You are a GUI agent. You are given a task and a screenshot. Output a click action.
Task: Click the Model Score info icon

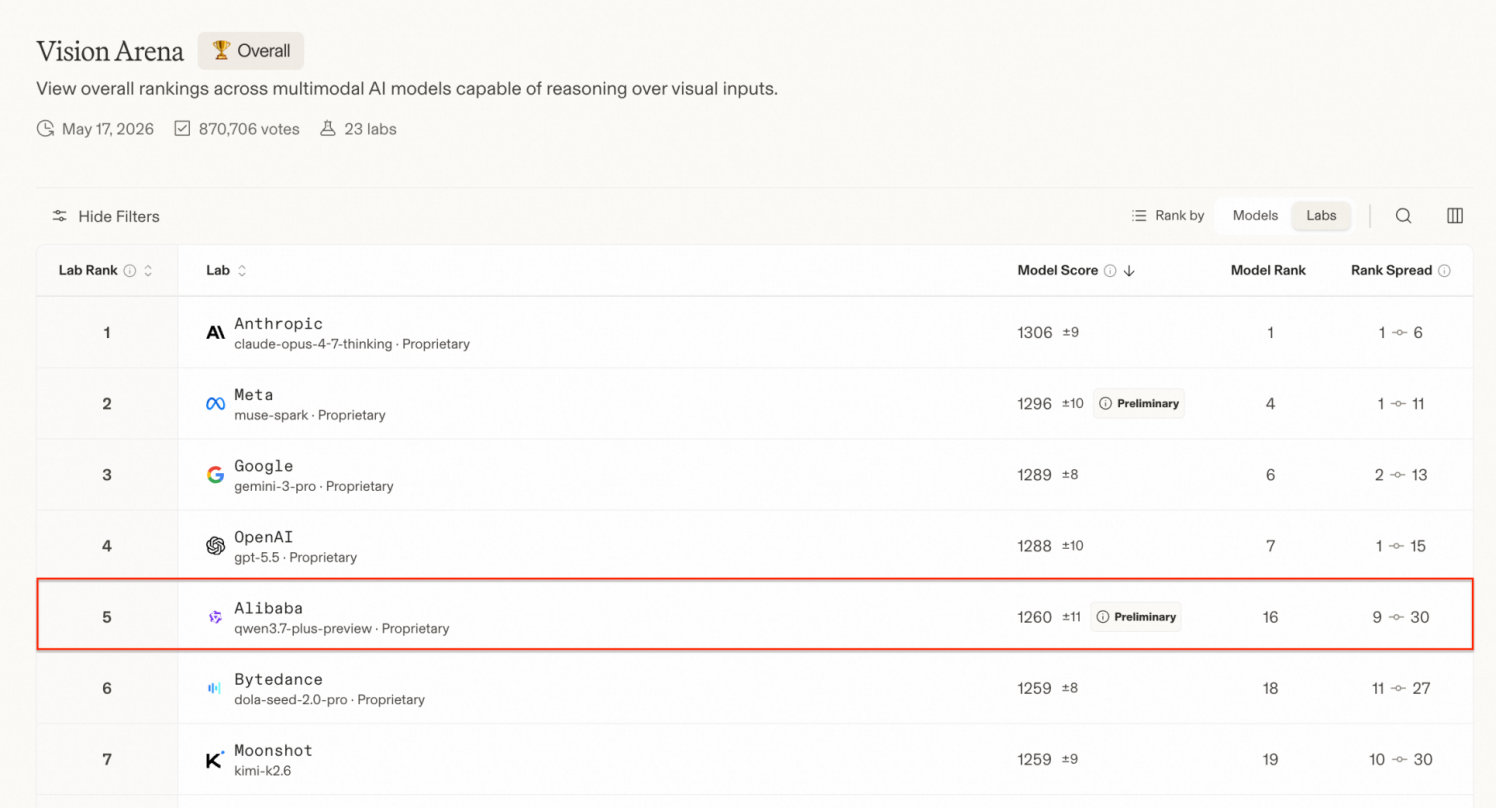(1110, 271)
